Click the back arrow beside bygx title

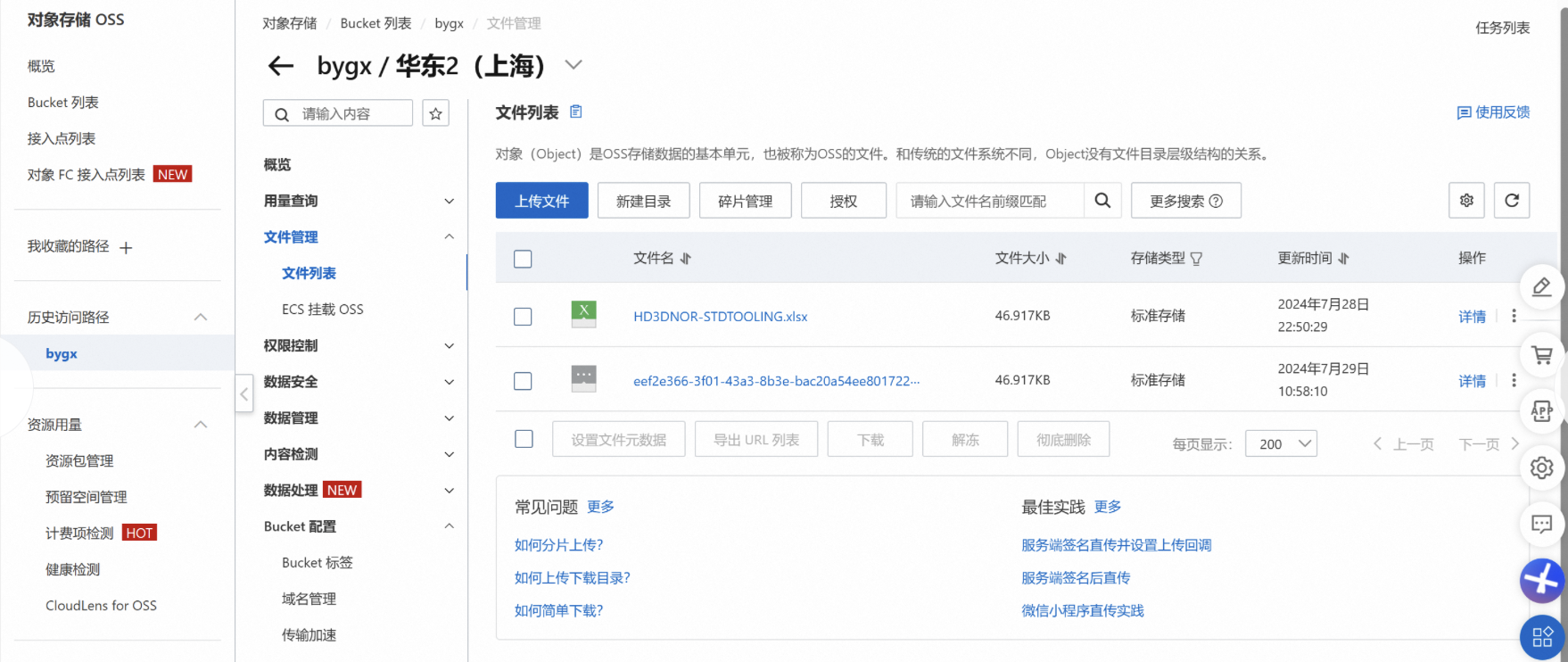281,65
